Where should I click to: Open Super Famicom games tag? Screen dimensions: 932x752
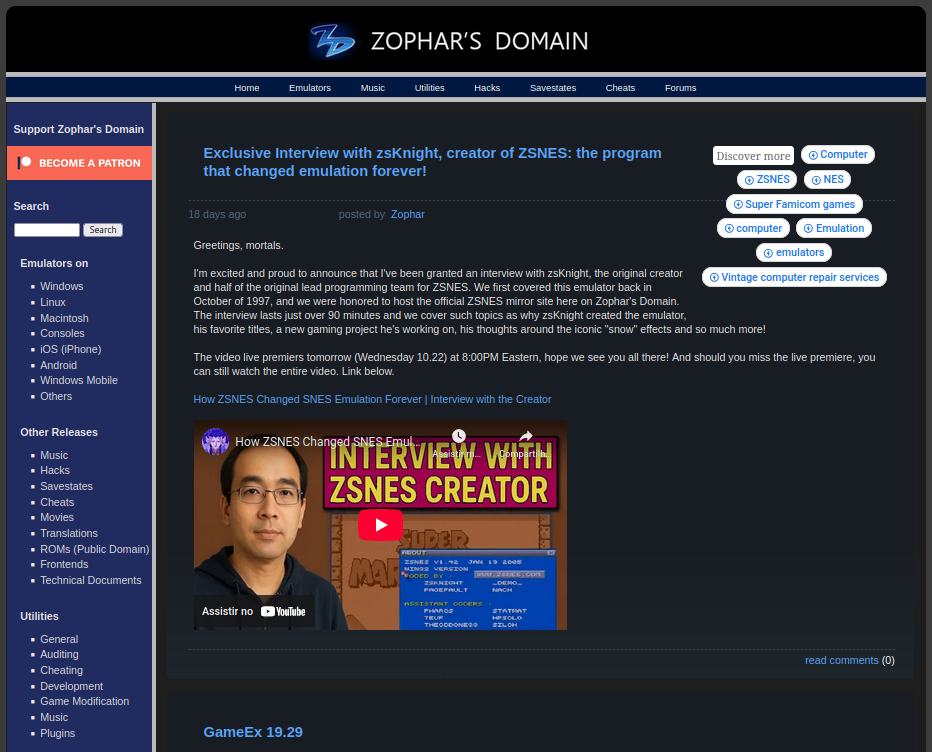coord(794,204)
